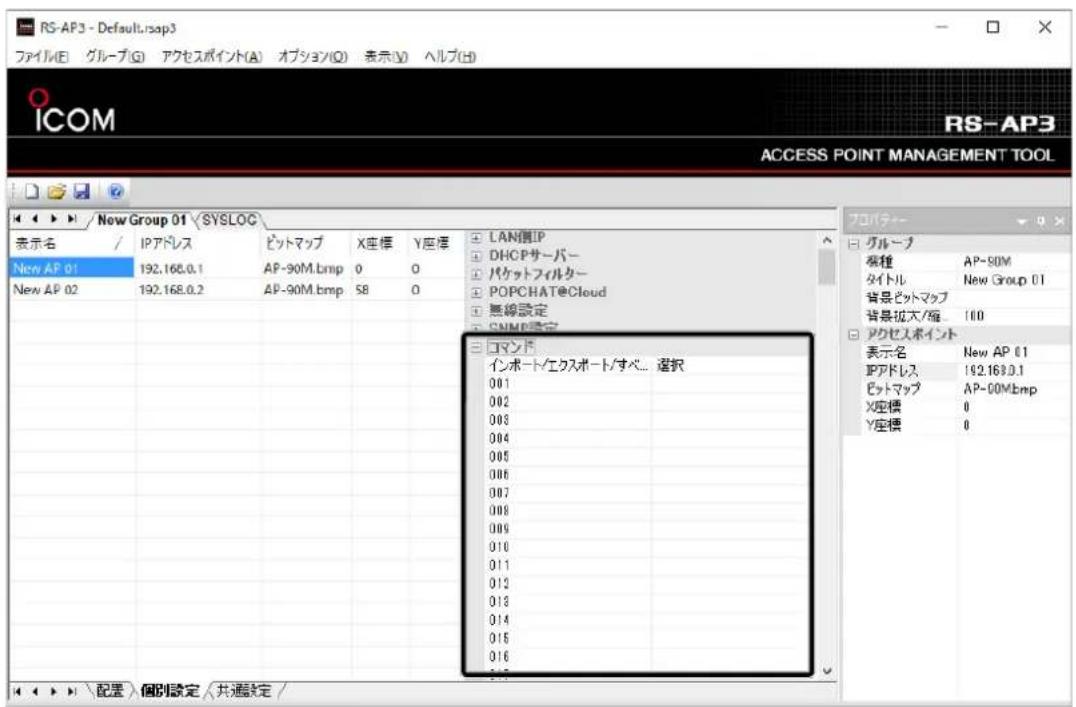Click scroll up arrow in settings list
The height and width of the screenshot is (707, 1076).
827,240
